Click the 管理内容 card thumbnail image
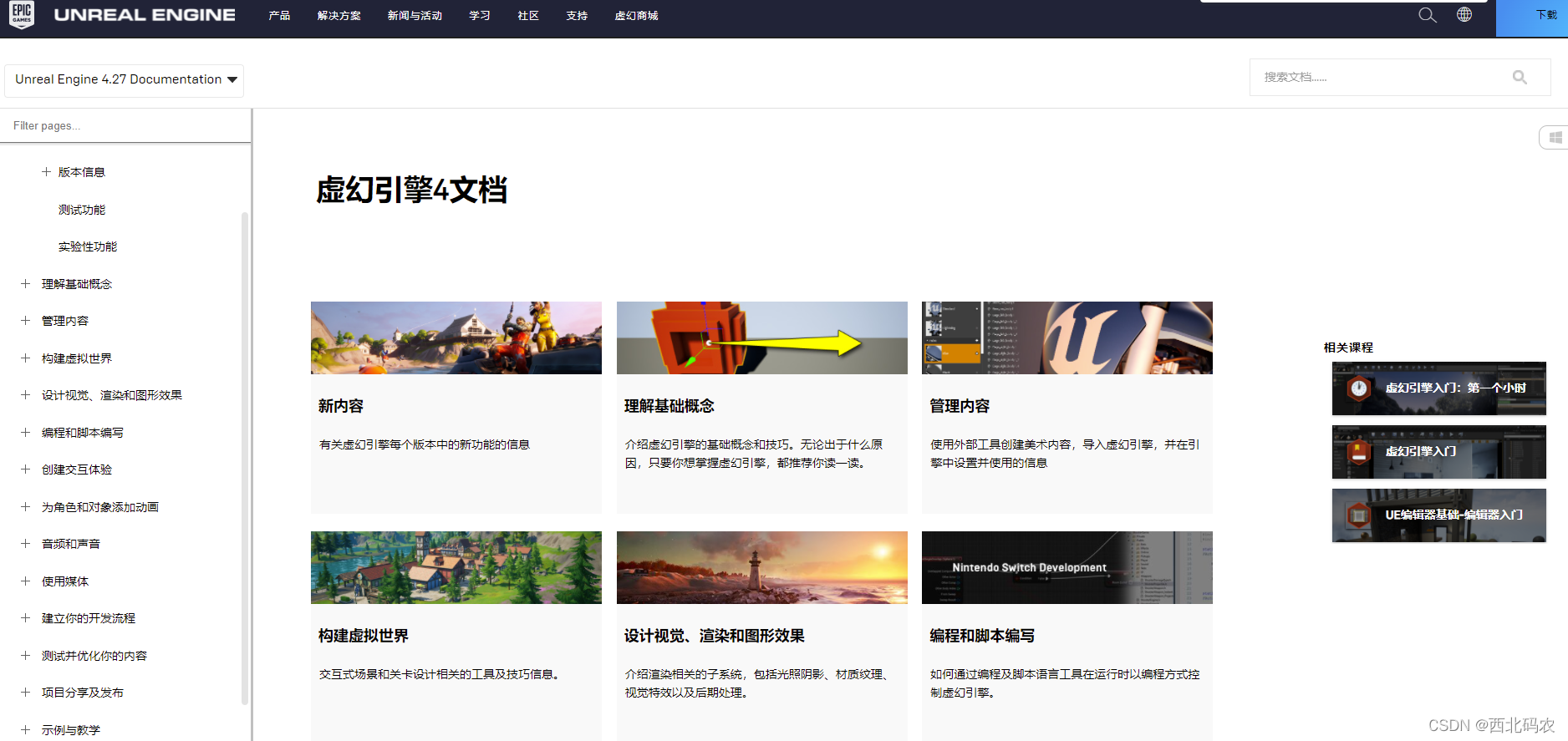Viewport: 1568px width, 741px height. pos(1067,338)
